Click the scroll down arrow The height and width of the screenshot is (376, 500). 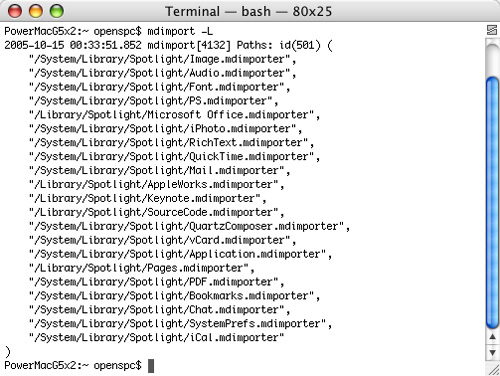click(492, 352)
